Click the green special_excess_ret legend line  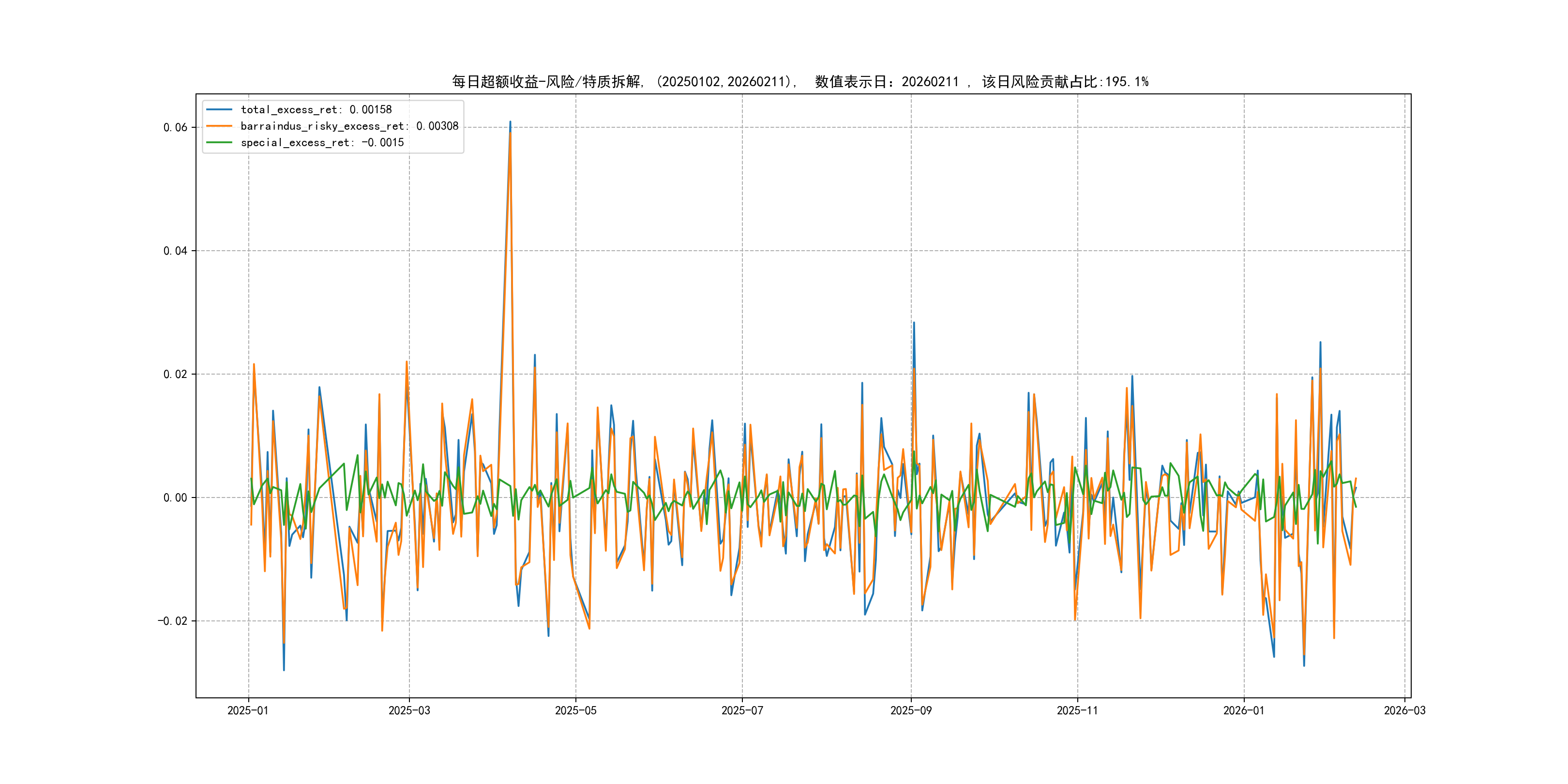click(x=219, y=142)
